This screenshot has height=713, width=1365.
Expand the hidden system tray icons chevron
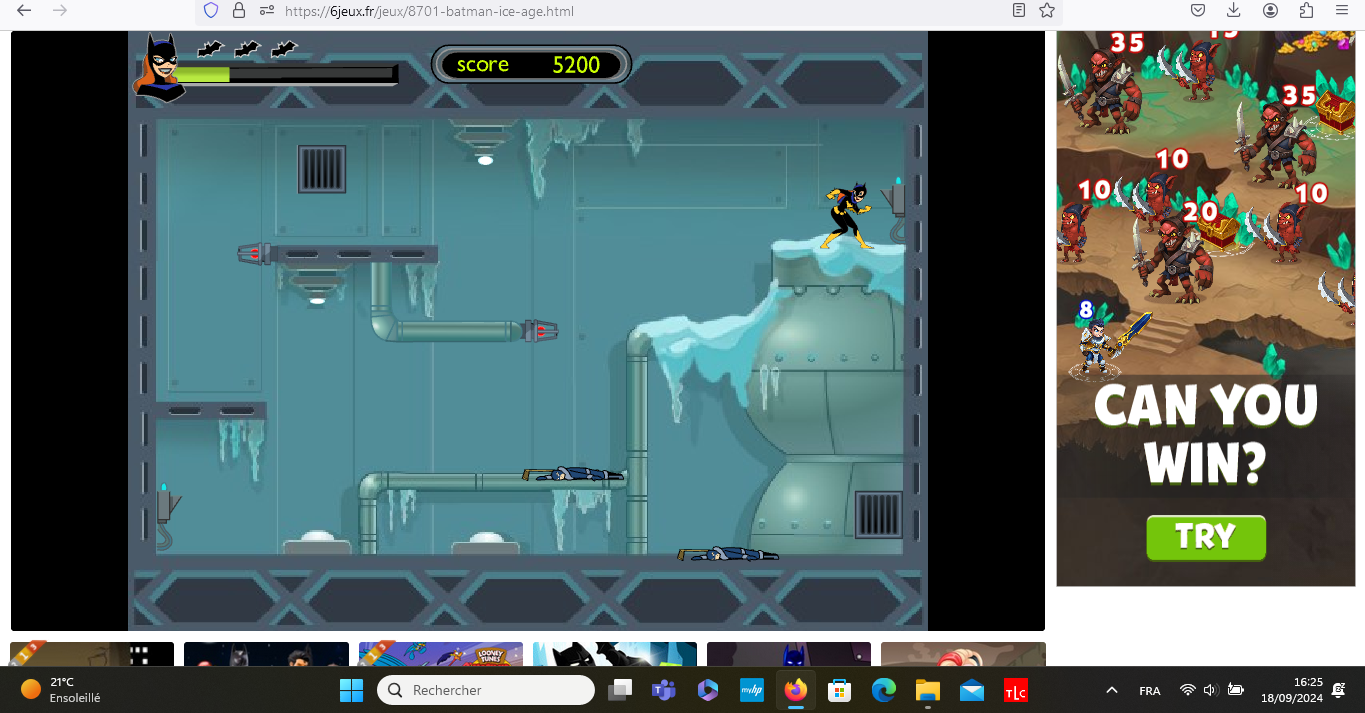[1111, 690]
